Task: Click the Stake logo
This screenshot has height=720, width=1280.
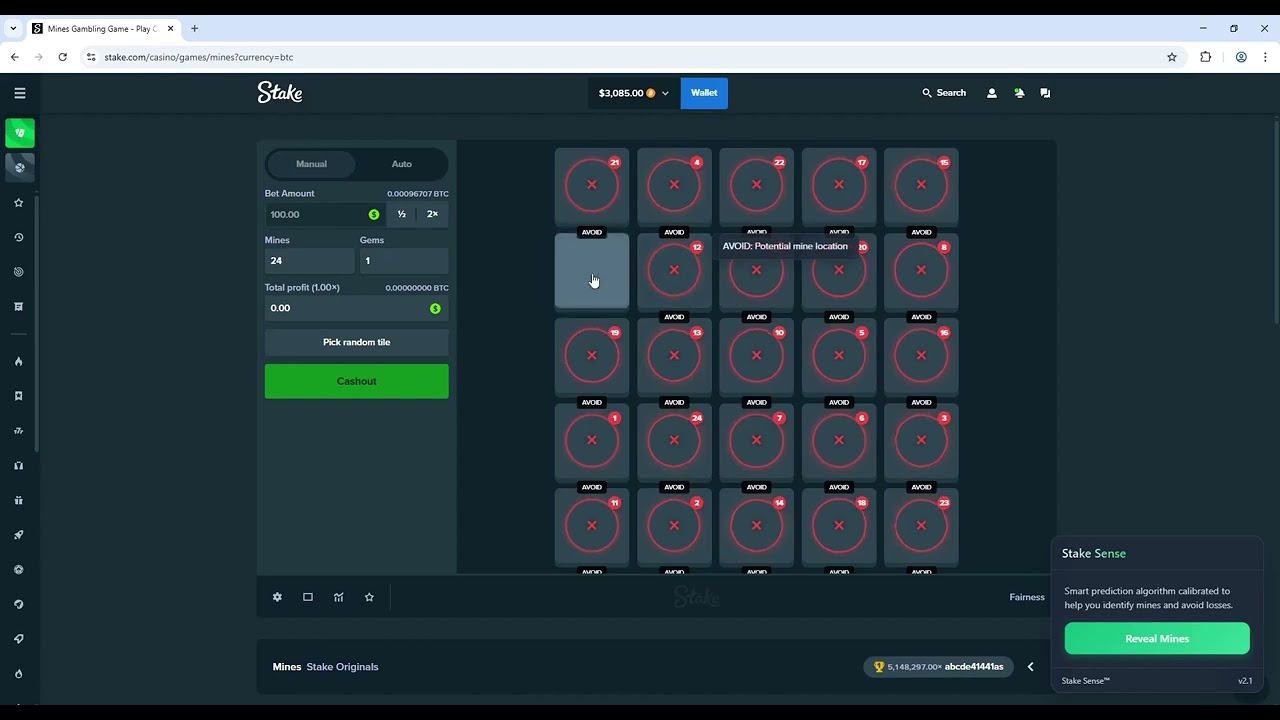Action: [280, 93]
